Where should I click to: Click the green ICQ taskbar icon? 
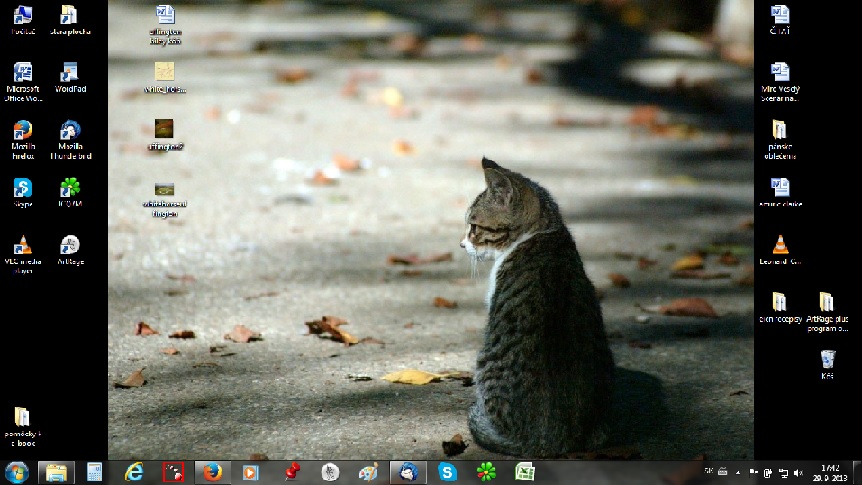click(486, 472)
